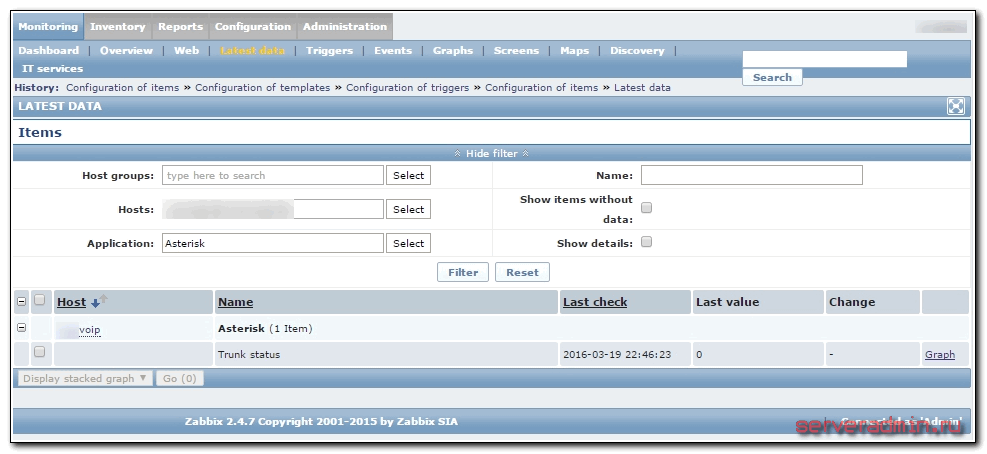Click Select button next to Application field

408,243
